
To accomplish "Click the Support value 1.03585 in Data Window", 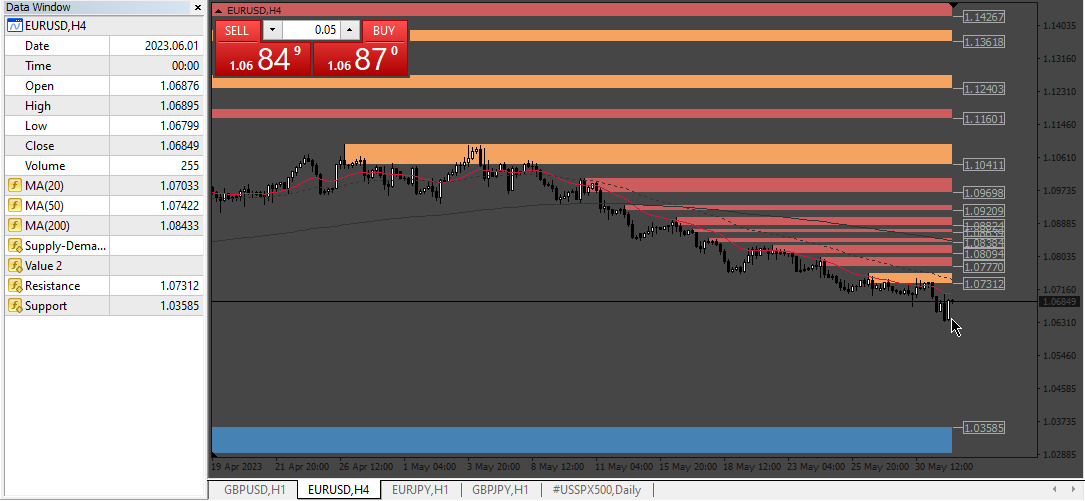I will 179,307.
